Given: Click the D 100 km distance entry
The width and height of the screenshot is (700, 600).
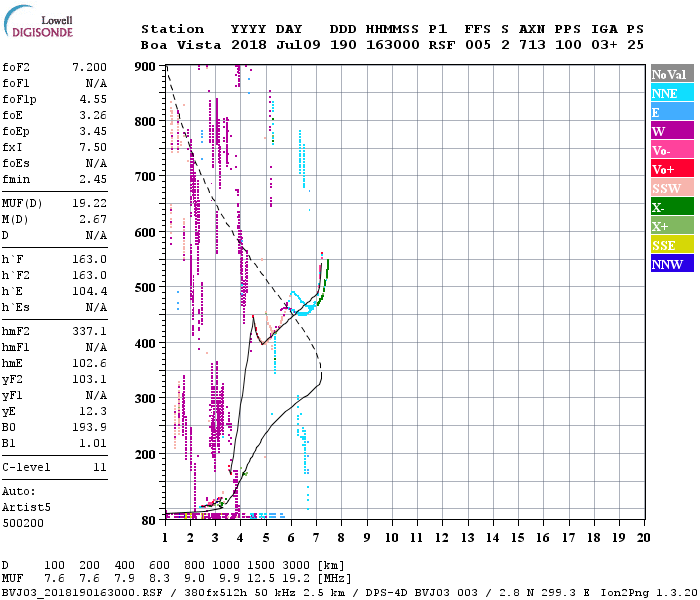Looking at the screenshot, I should click(x=54, y=566).
